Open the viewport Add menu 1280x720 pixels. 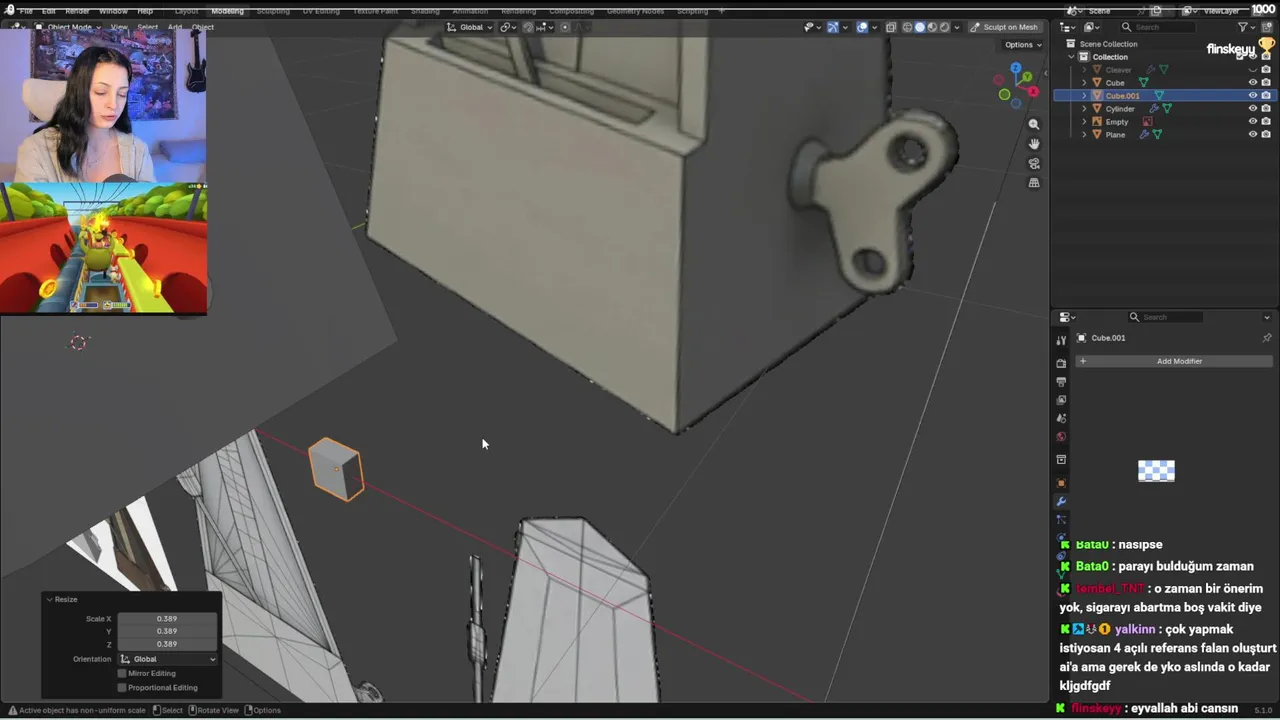(x=175, y=27)
